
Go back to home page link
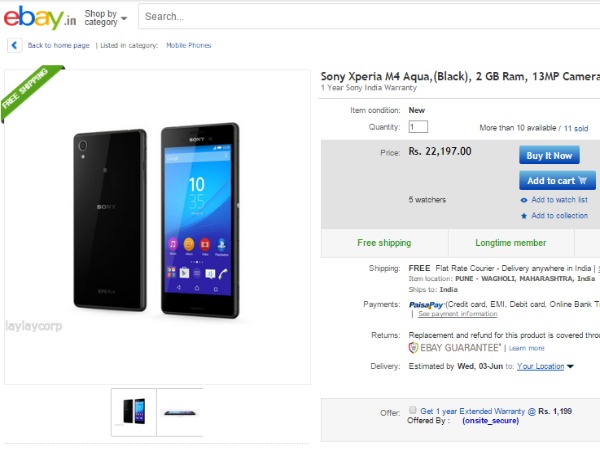[58, 45]
